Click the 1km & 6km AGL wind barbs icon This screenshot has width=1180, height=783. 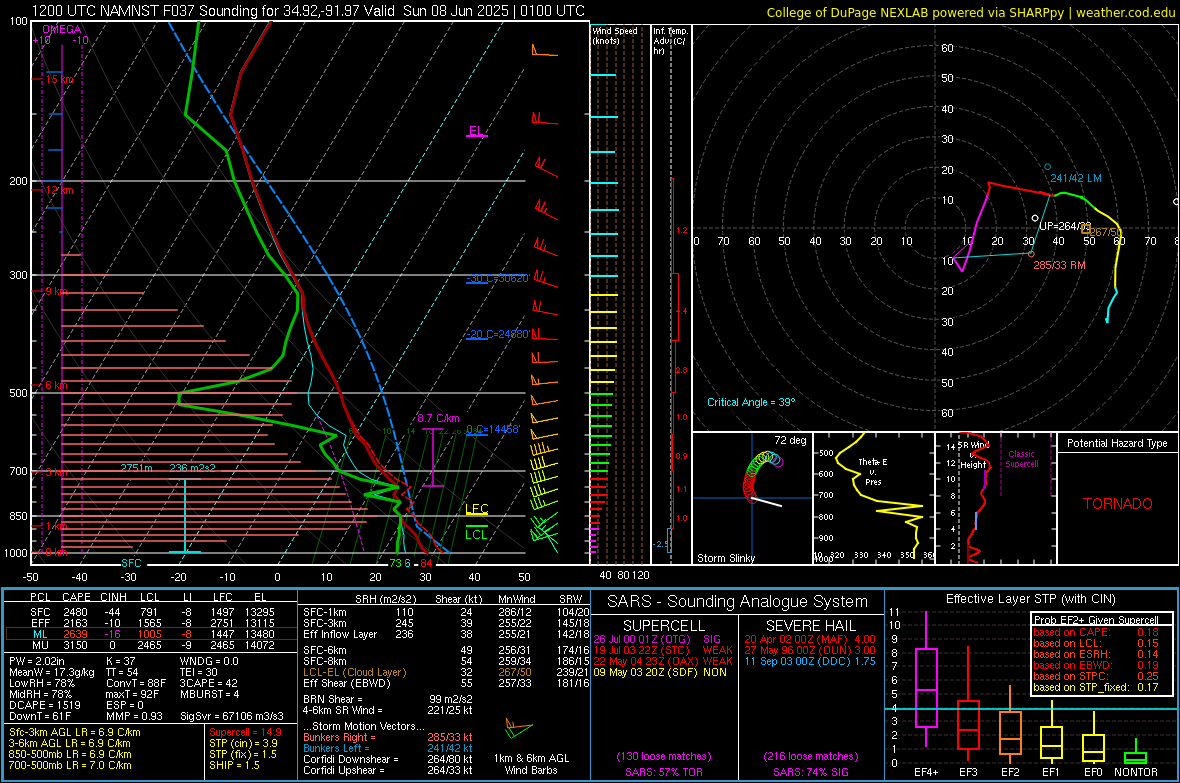click(519, 728)
